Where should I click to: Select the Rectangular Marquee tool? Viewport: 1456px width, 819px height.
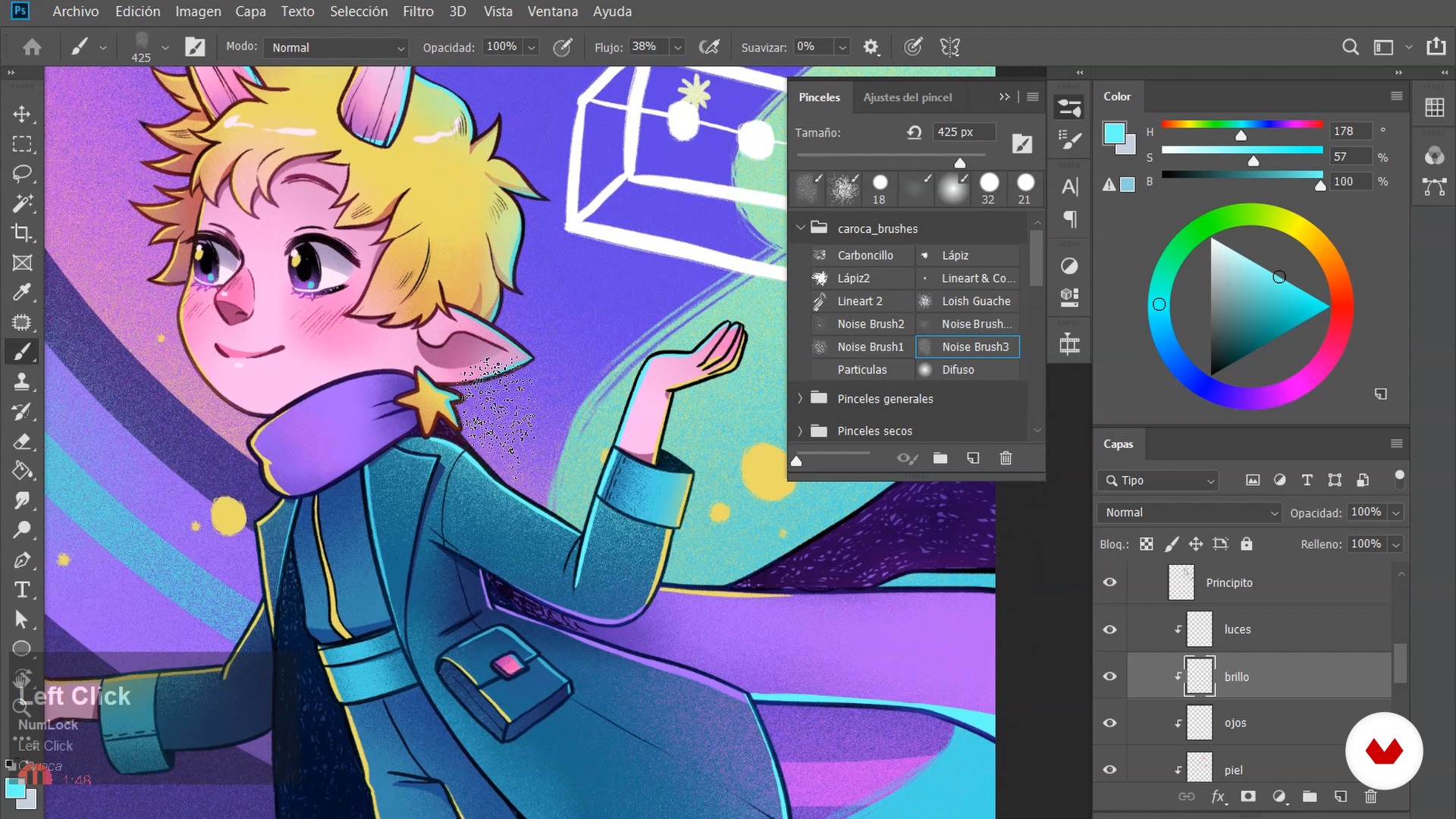[x=22, y=144]
